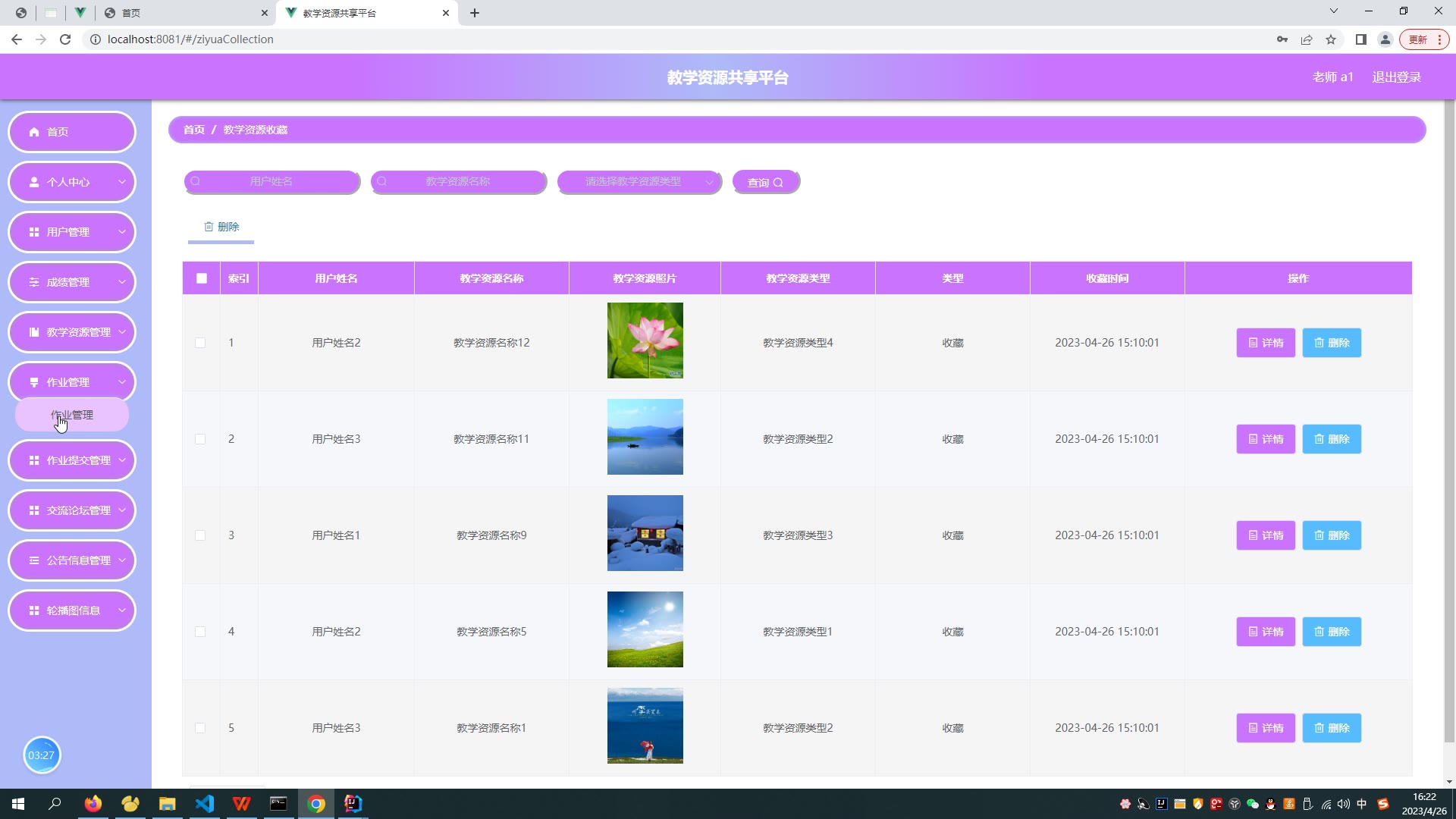
Task: Delete the 教学资源名称1 row
Action: (1332, 728)
